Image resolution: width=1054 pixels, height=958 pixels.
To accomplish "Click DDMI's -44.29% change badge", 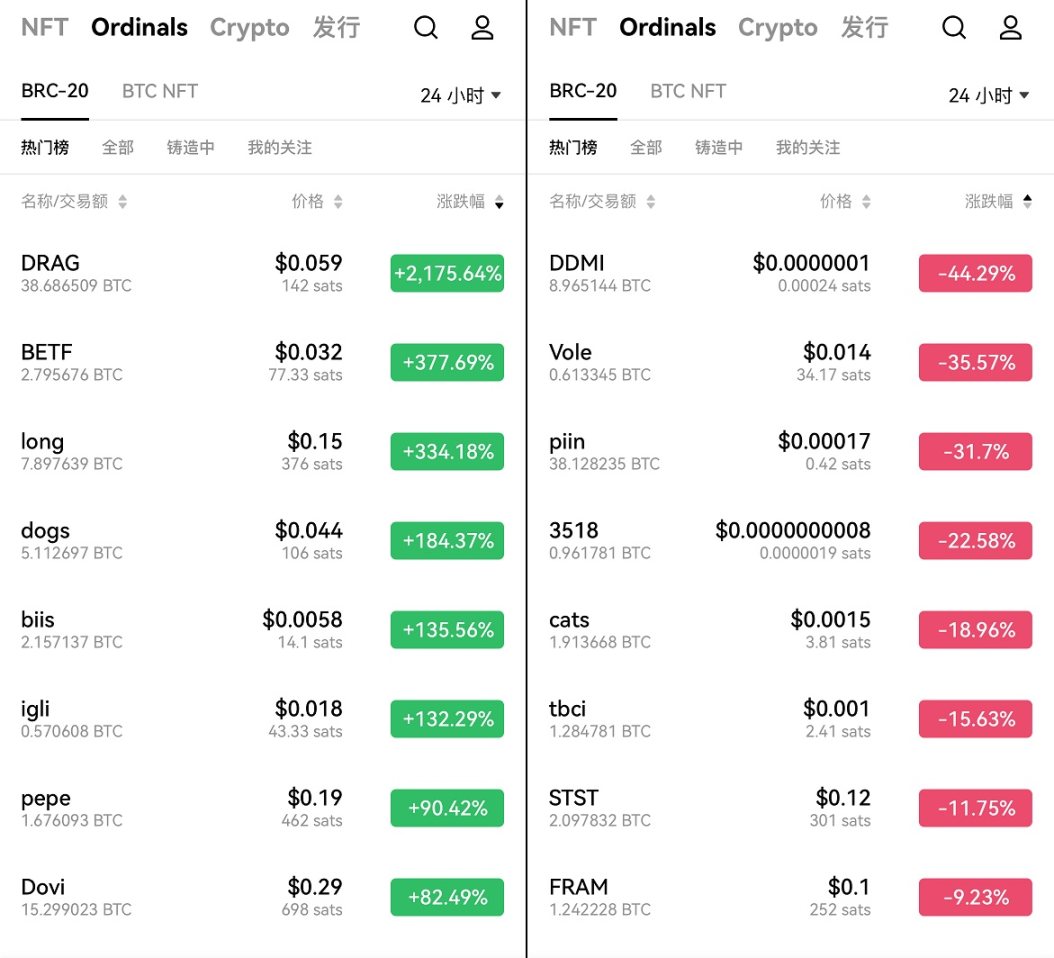I will 975,273.
